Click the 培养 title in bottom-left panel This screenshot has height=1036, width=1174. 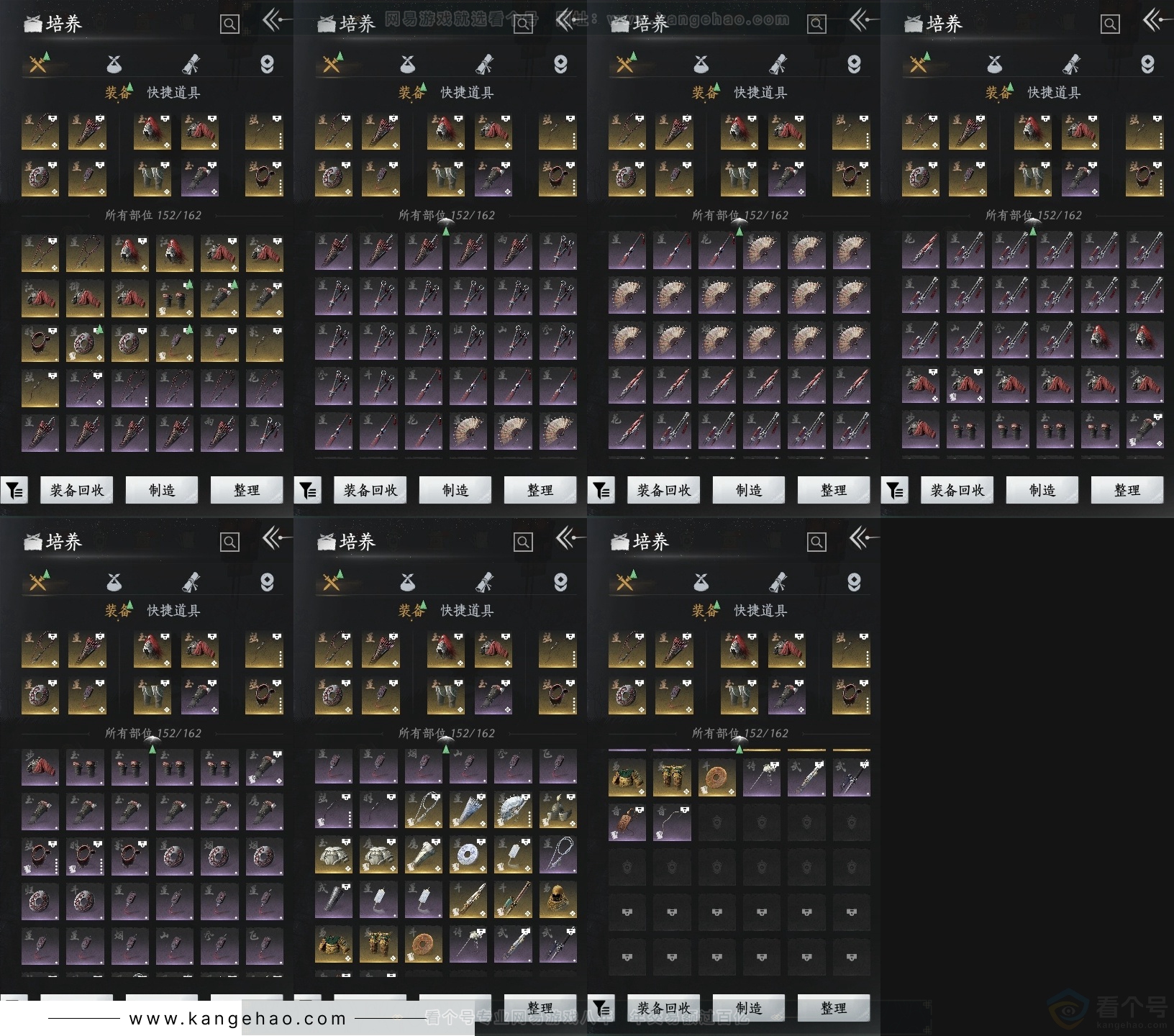coord(64,542)
